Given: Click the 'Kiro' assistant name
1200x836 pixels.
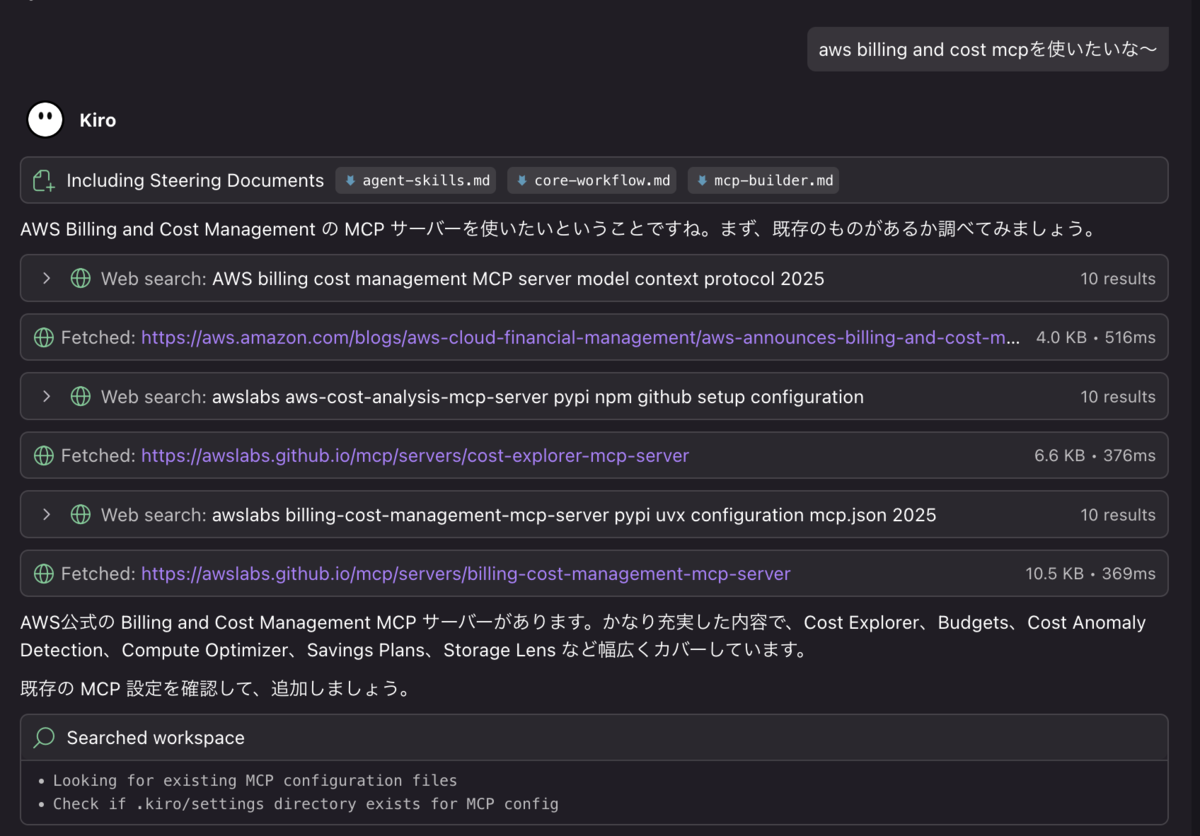Looking at the screenshot, I should pos(98,120).
